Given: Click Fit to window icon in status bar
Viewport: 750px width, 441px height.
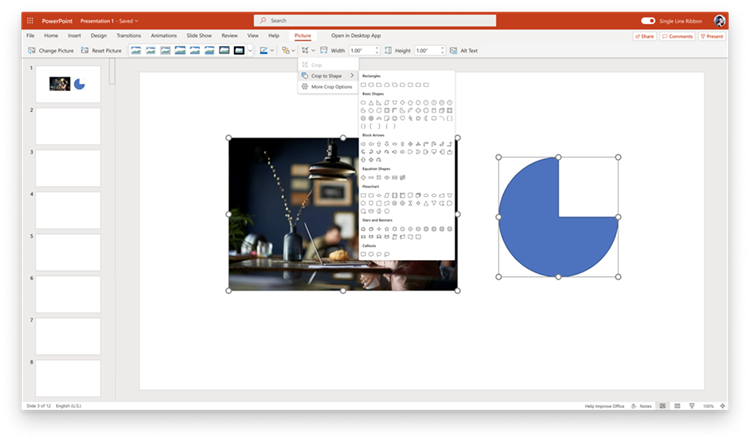Looking at the screenshot, I should (x=723, y=406).
